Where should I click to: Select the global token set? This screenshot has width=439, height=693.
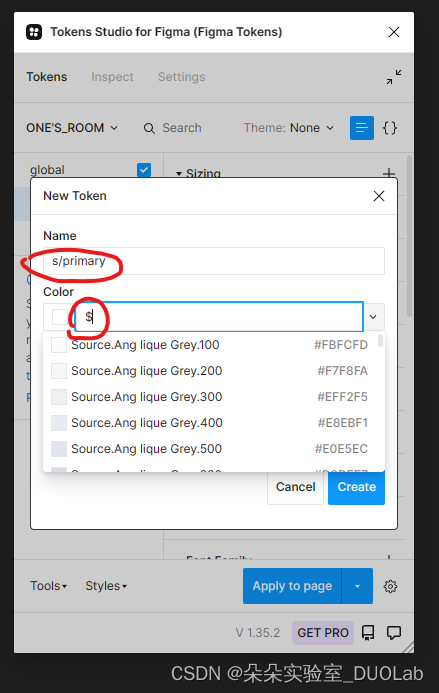(x=47, y=170)
